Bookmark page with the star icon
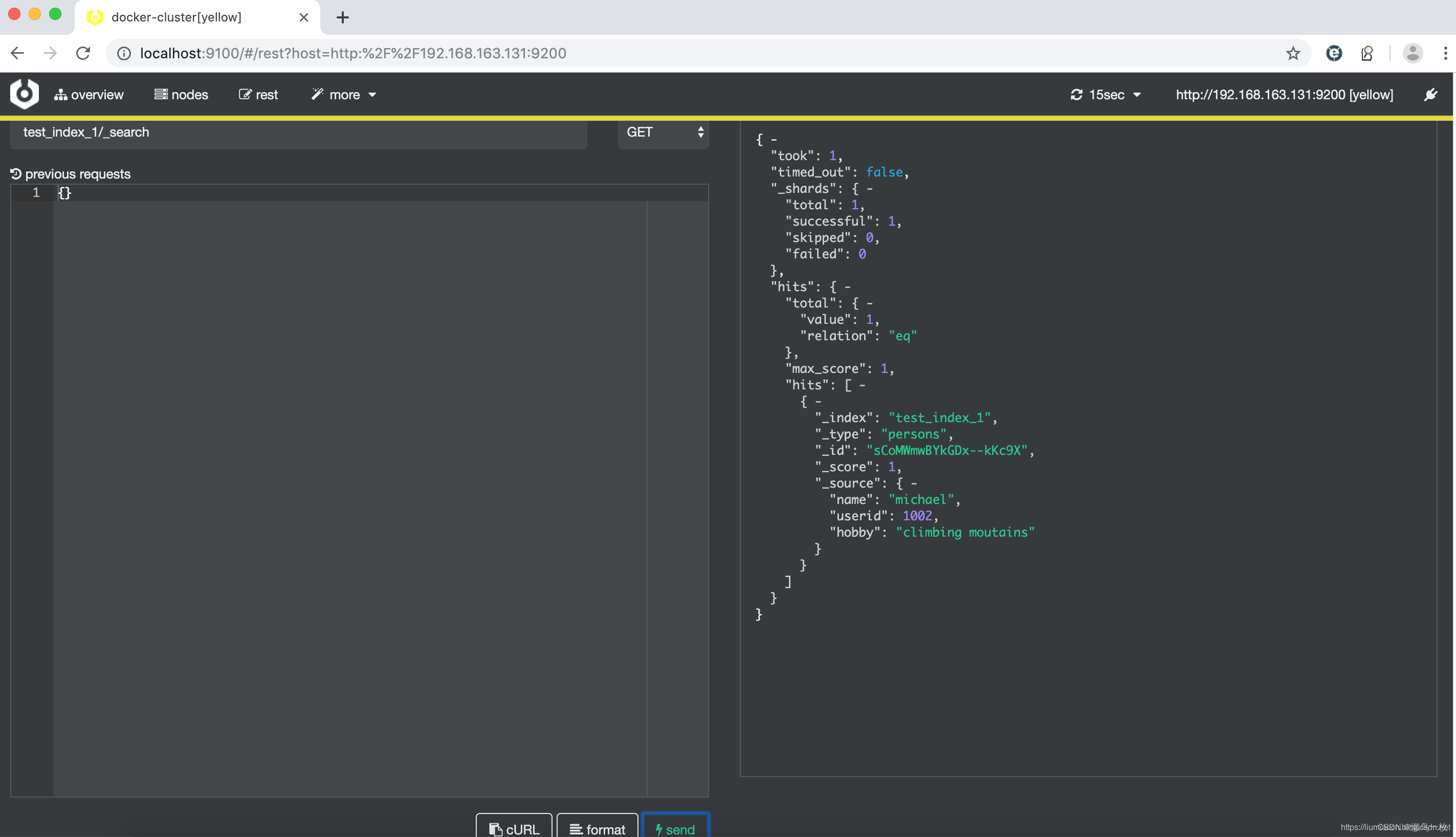1456x837 pixels. click(1293, 53)
